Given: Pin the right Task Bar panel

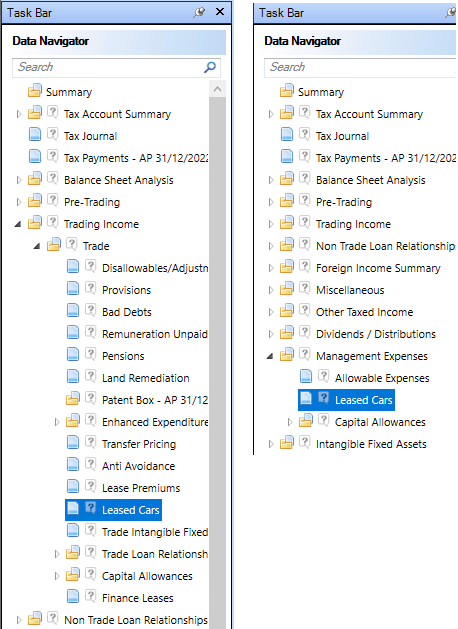Looking at the screenshot, I should coord(451,12).
